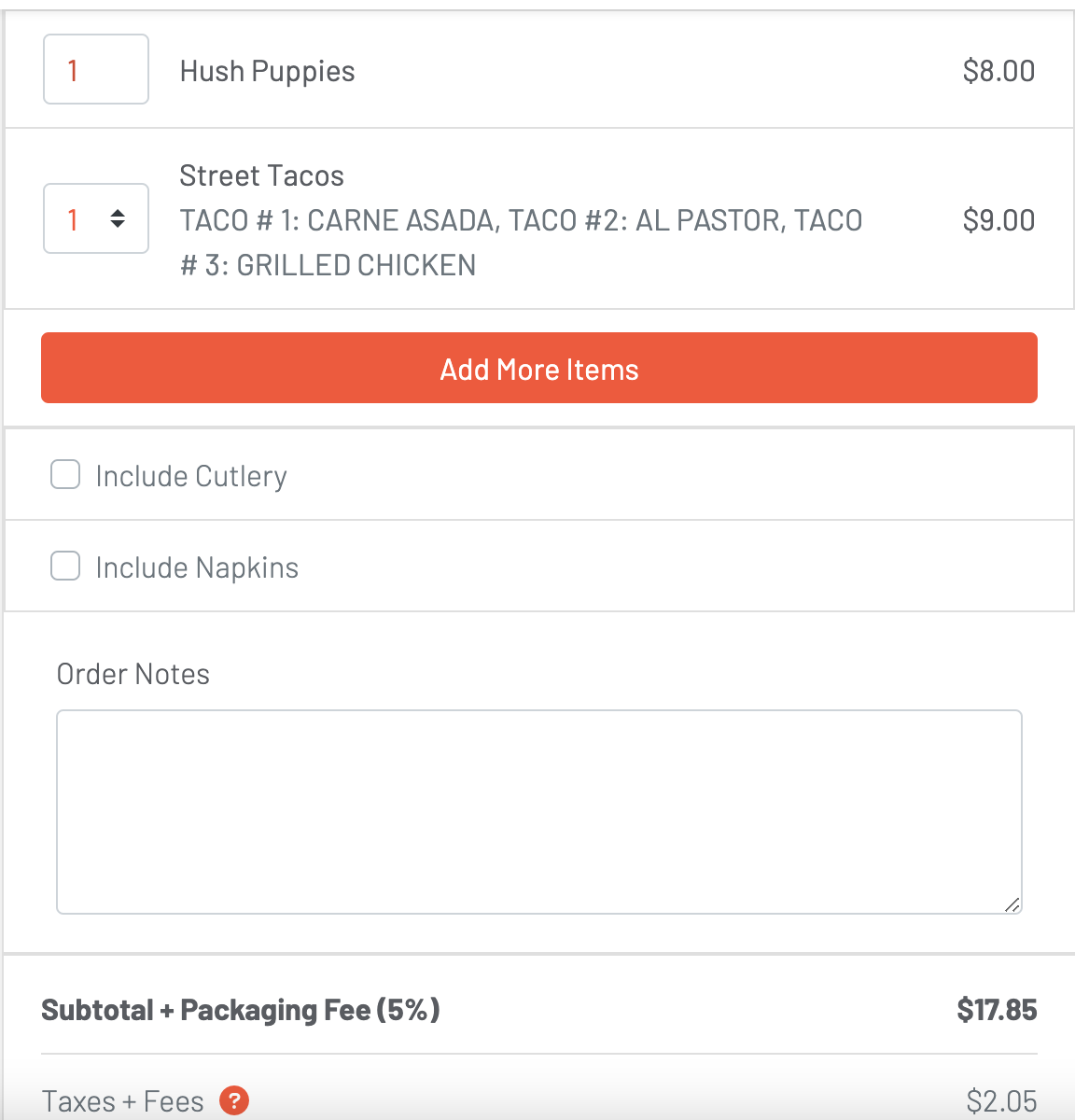Click the Street Tacos $9.00 price
Screen dimensions: 1075x1120
point(998,220)
